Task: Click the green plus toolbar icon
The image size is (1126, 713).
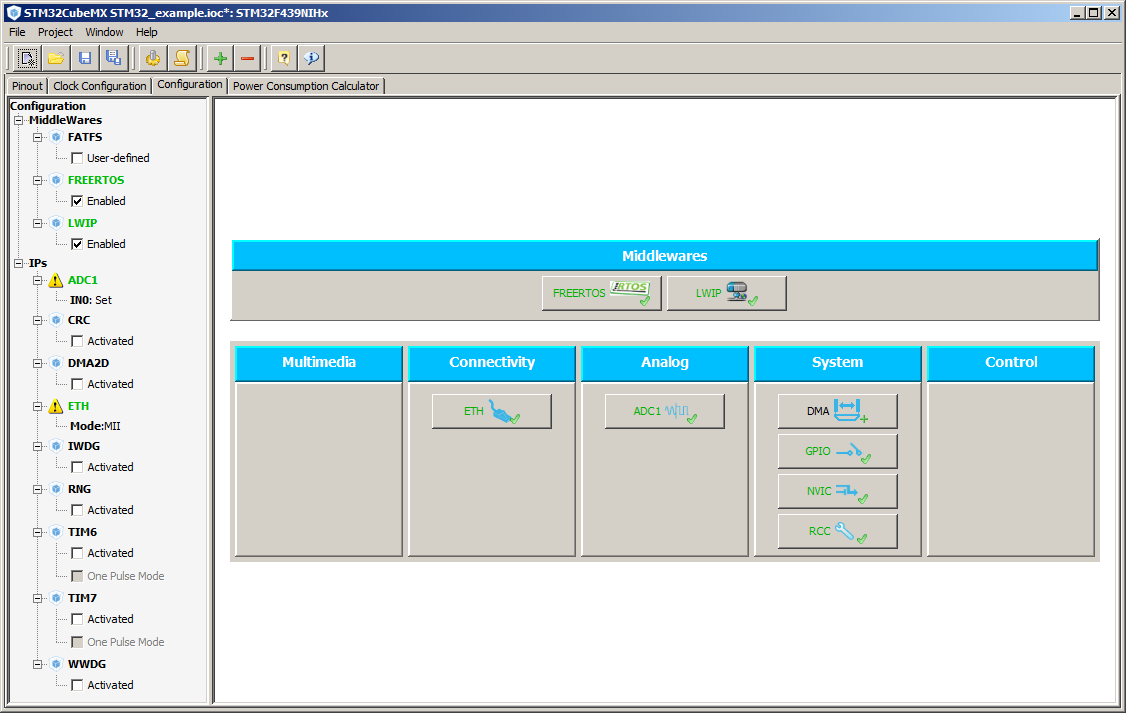Action: (x=220, y=58)
